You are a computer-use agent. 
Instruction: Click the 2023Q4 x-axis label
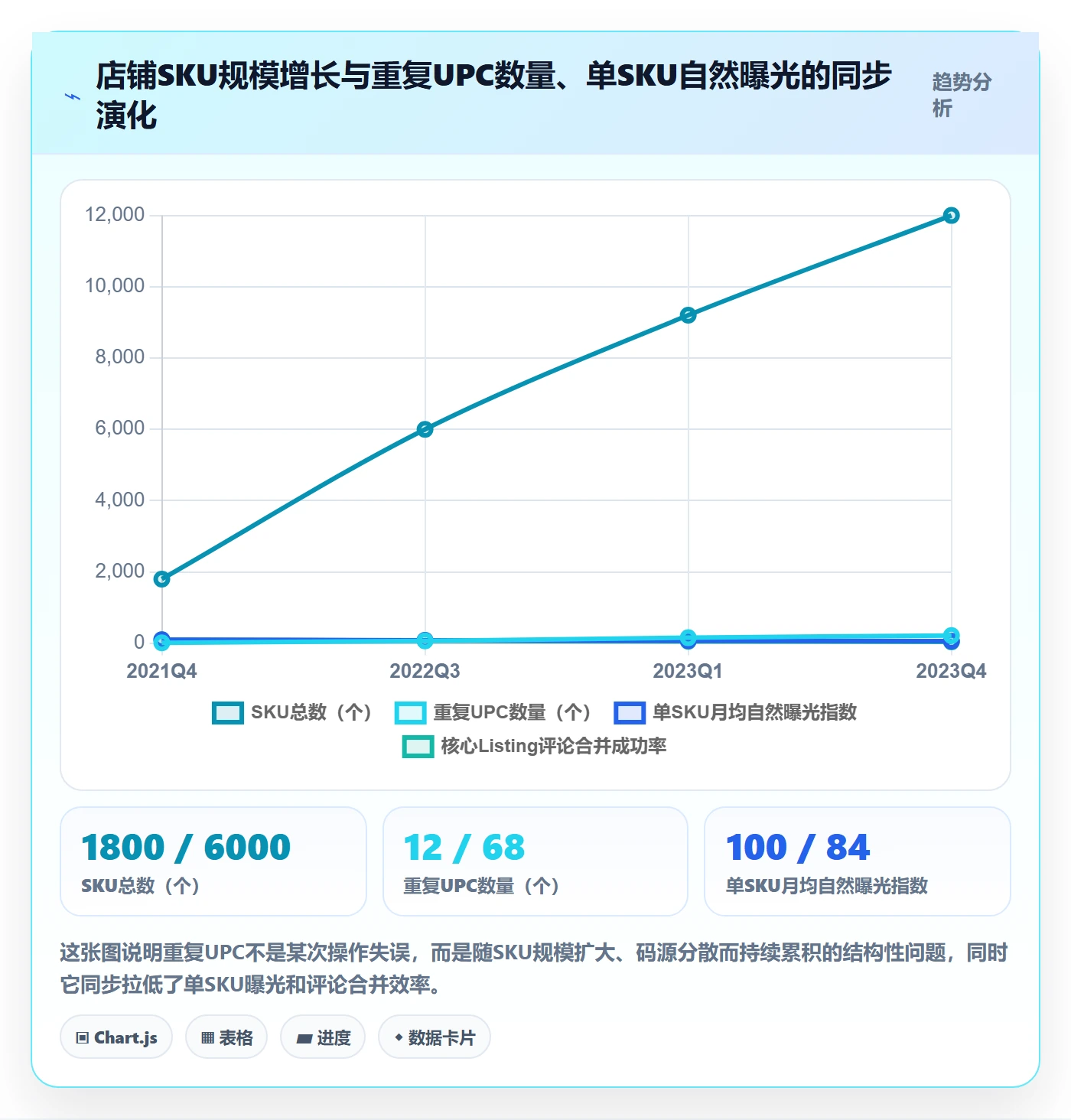click(951, 671)
